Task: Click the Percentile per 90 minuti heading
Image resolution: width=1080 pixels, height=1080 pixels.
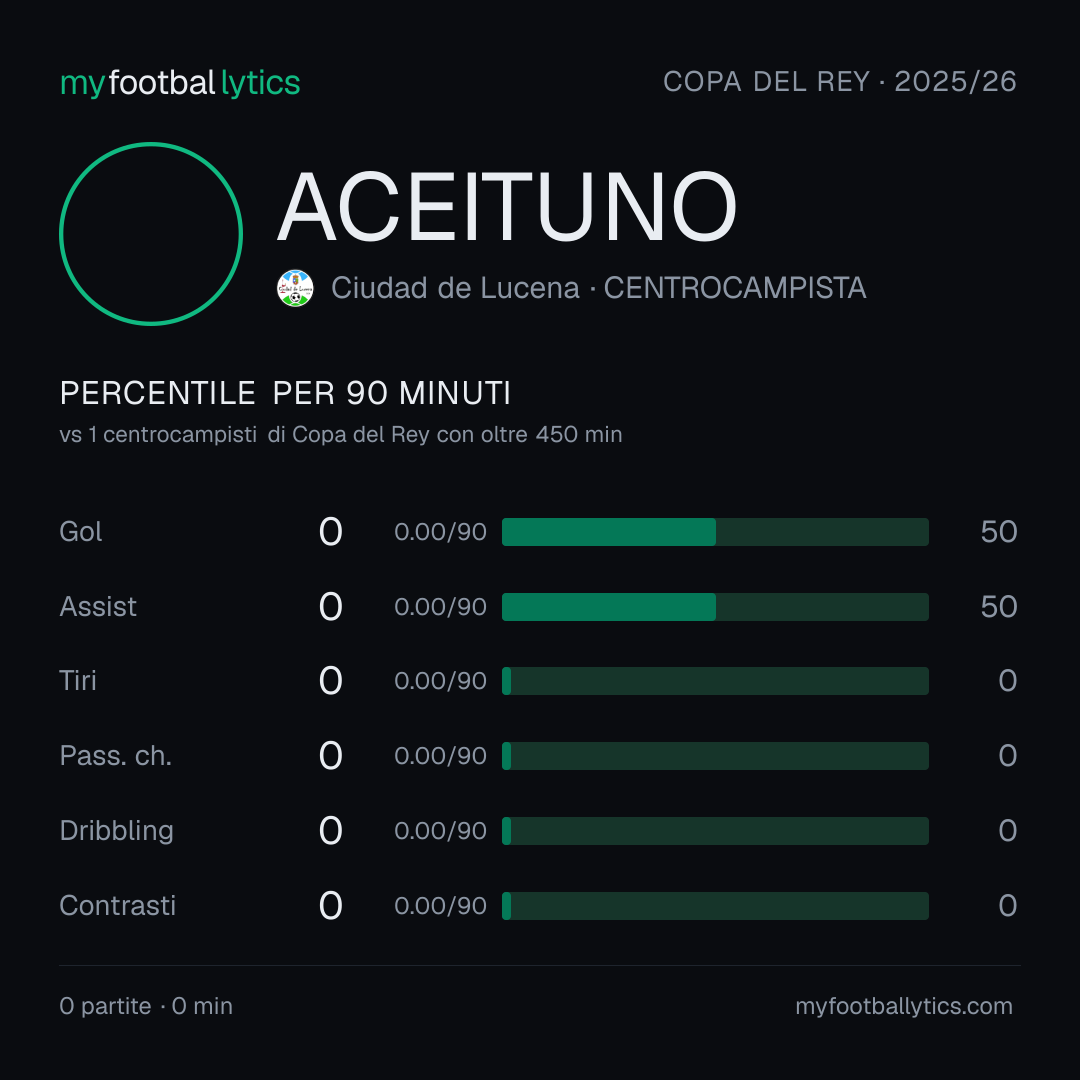Action: pos(285,393)
